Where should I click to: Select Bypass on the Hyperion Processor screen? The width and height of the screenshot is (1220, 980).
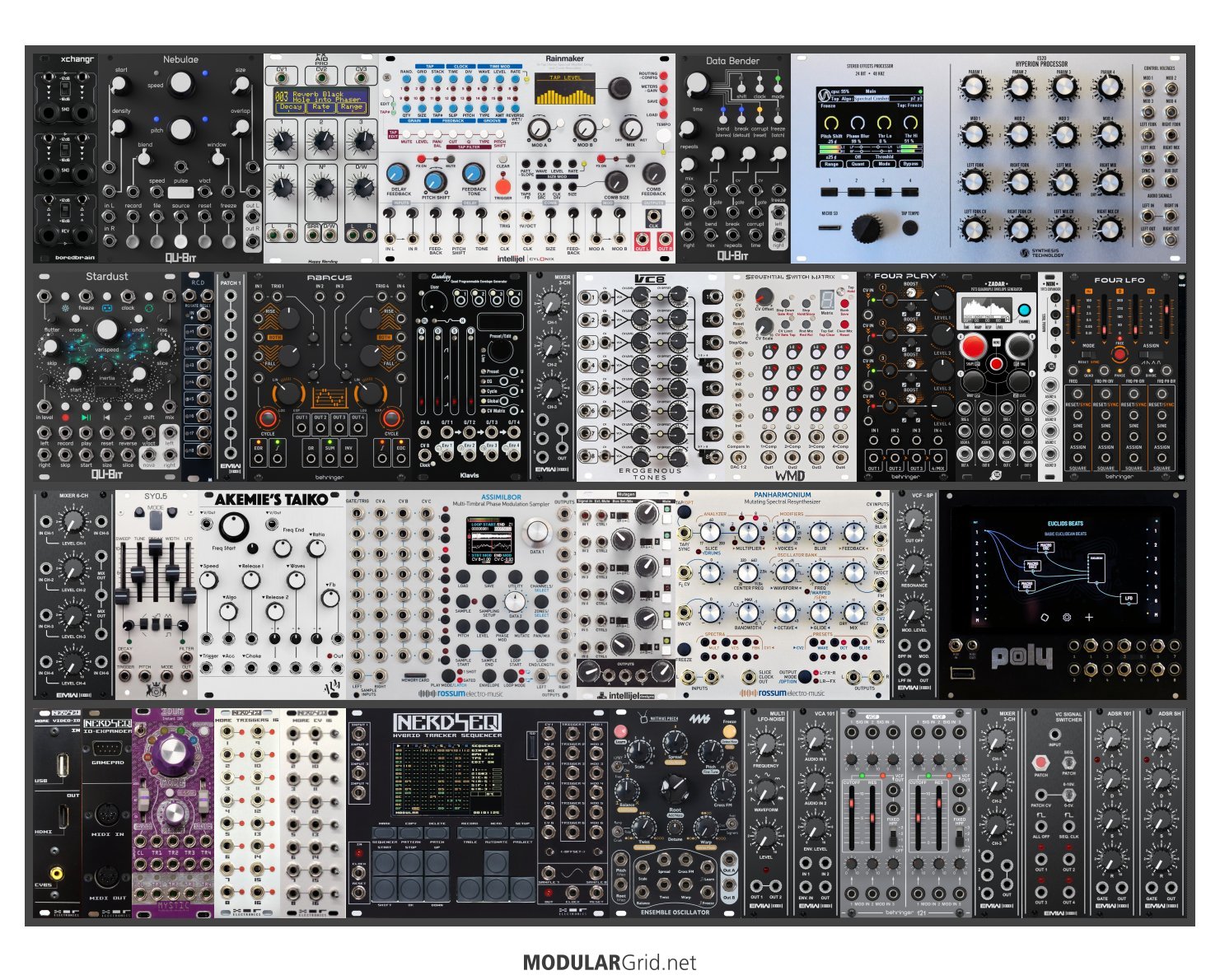click(x=910, y=164)
